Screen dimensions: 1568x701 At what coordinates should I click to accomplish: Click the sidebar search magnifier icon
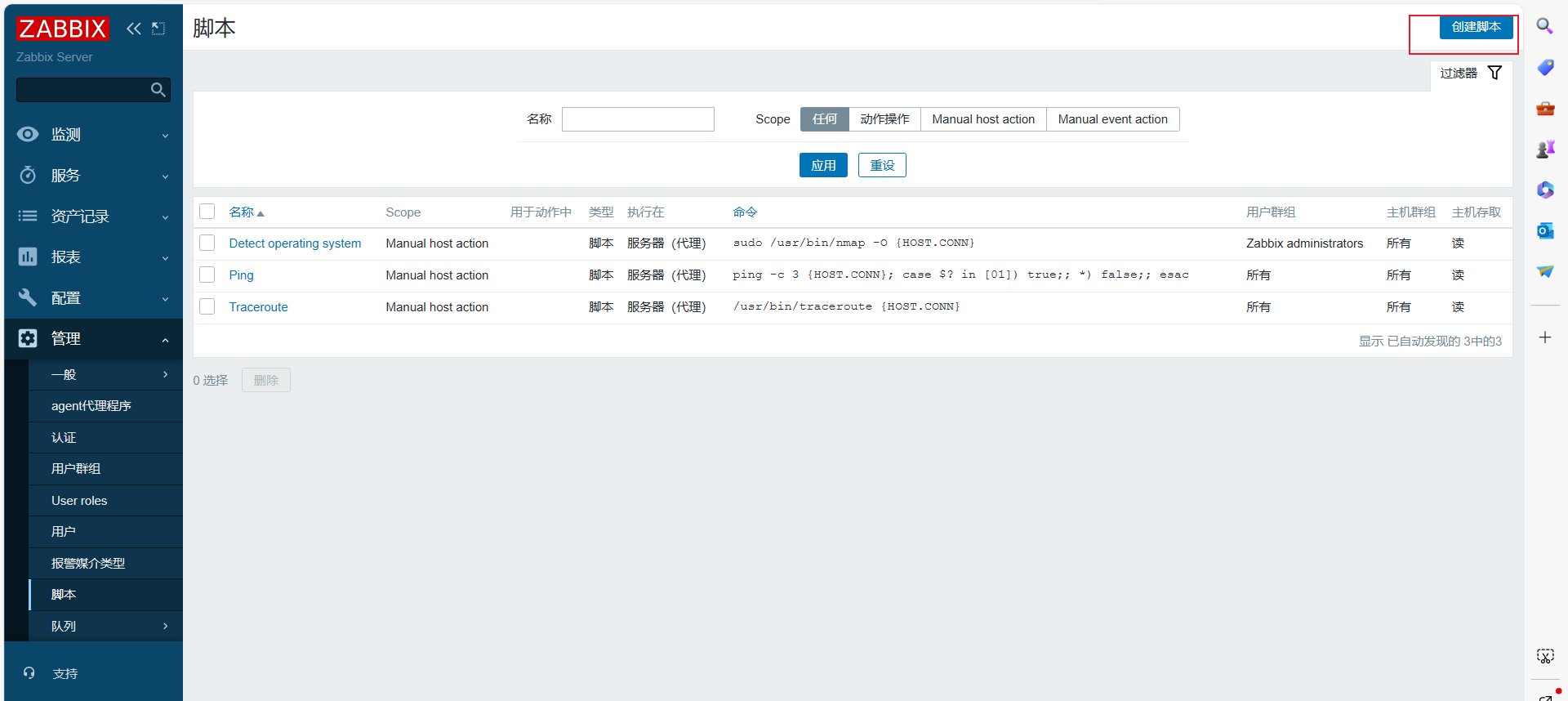tap(158, 90)
